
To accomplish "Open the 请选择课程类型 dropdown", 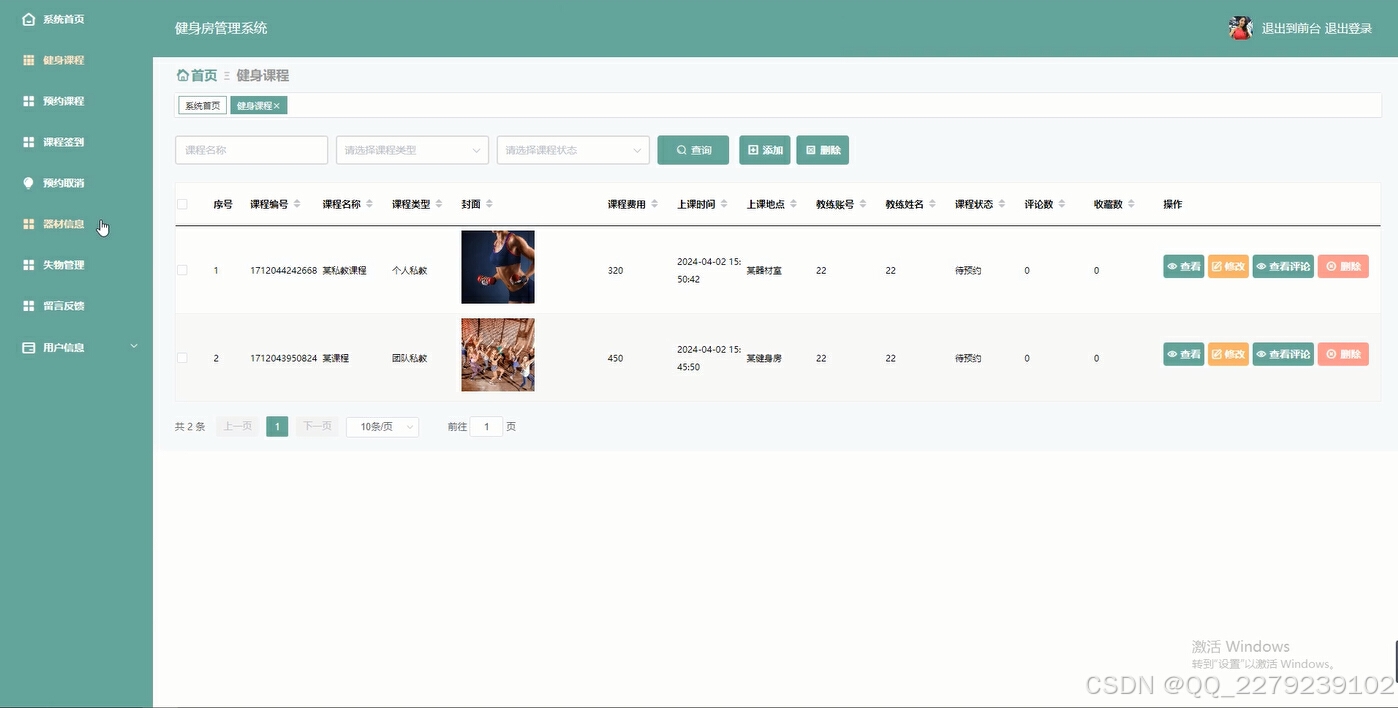I will [411, 149].
